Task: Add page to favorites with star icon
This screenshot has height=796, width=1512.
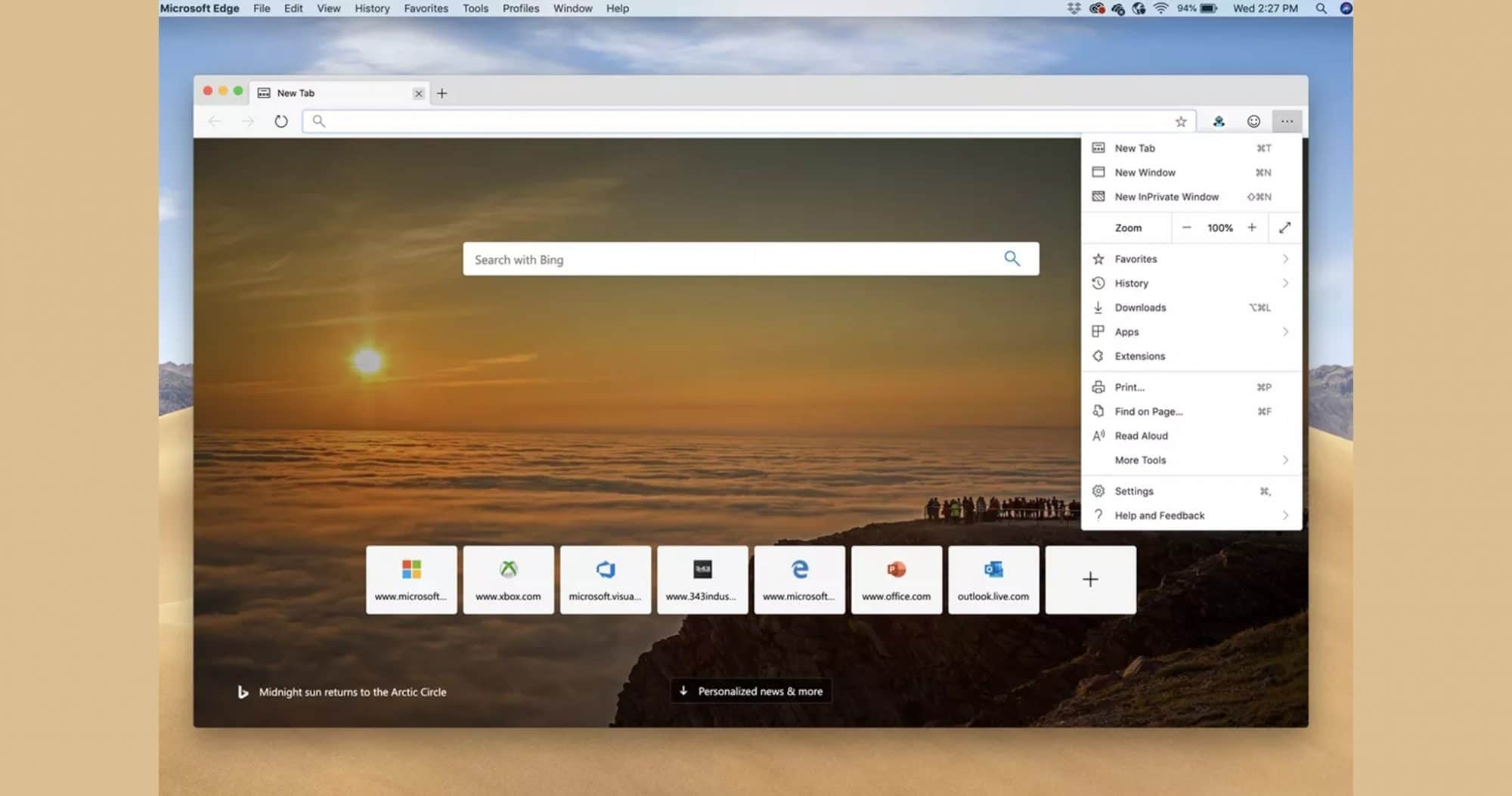Action: pos(1181,122)
